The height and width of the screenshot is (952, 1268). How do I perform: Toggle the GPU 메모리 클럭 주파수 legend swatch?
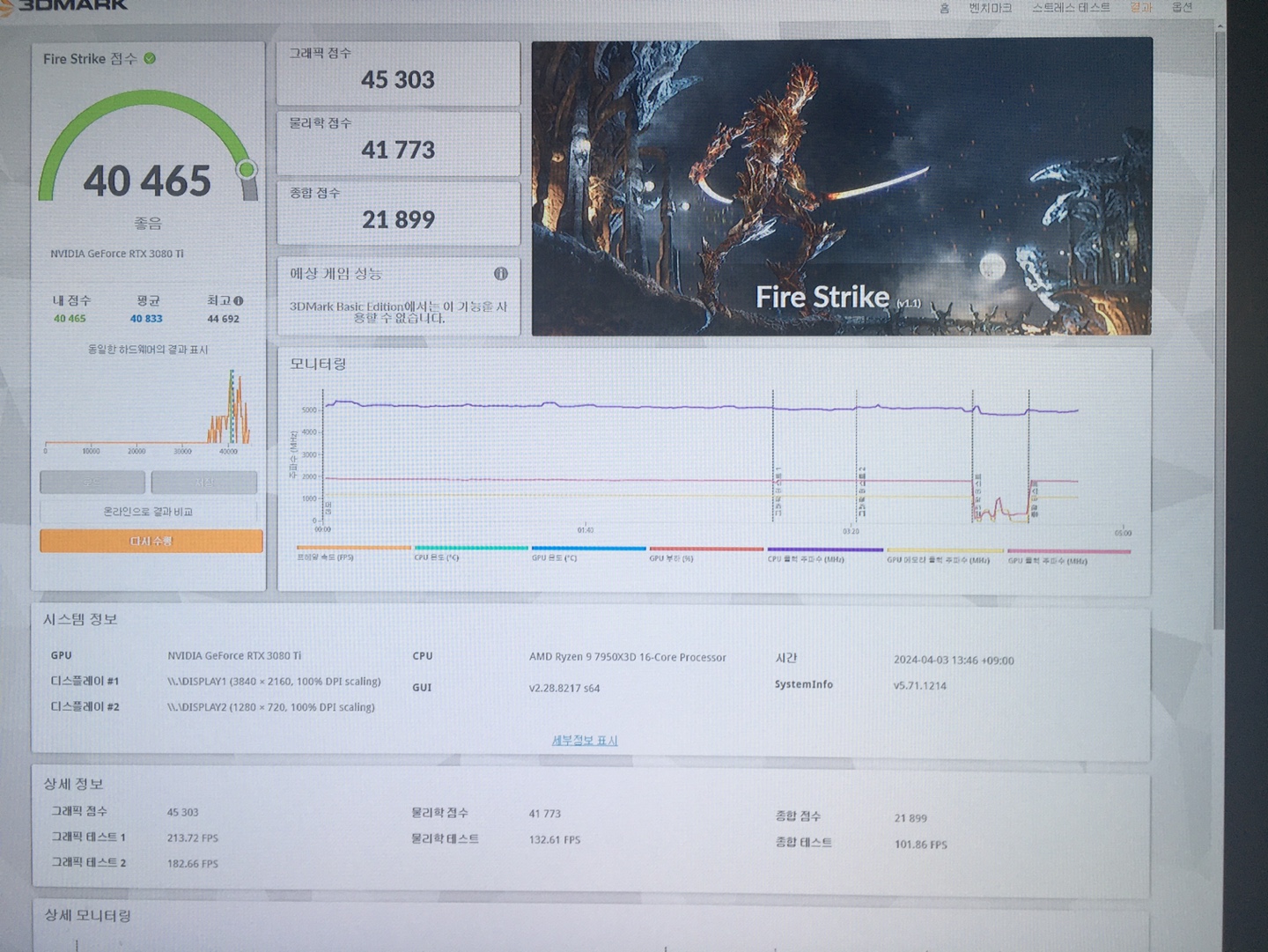(x=945, y=550)
